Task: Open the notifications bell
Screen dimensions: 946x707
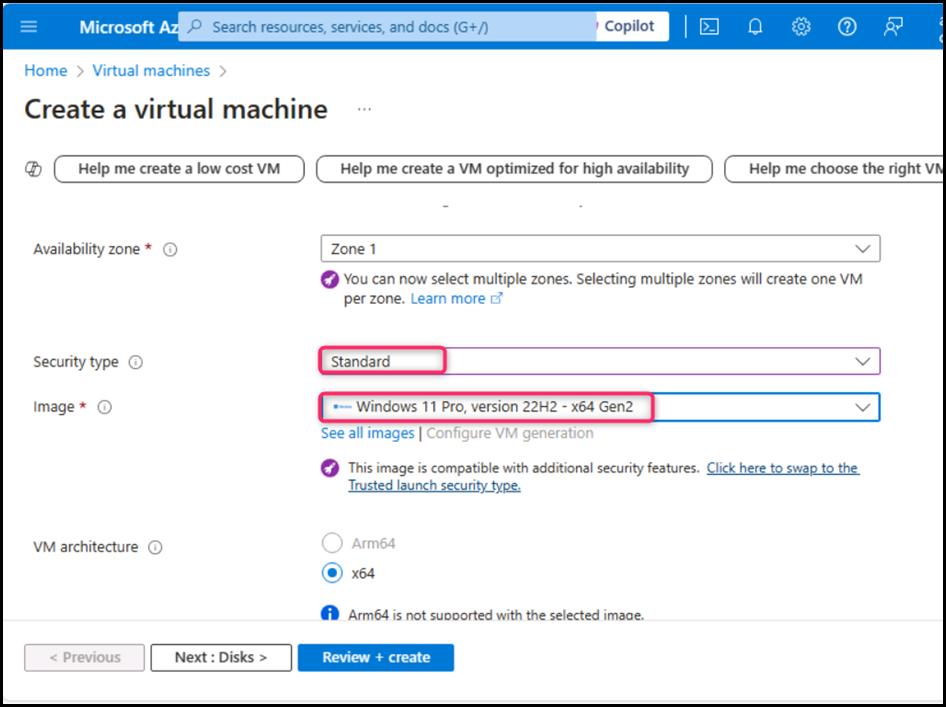Action: click(x=755, y=27)
